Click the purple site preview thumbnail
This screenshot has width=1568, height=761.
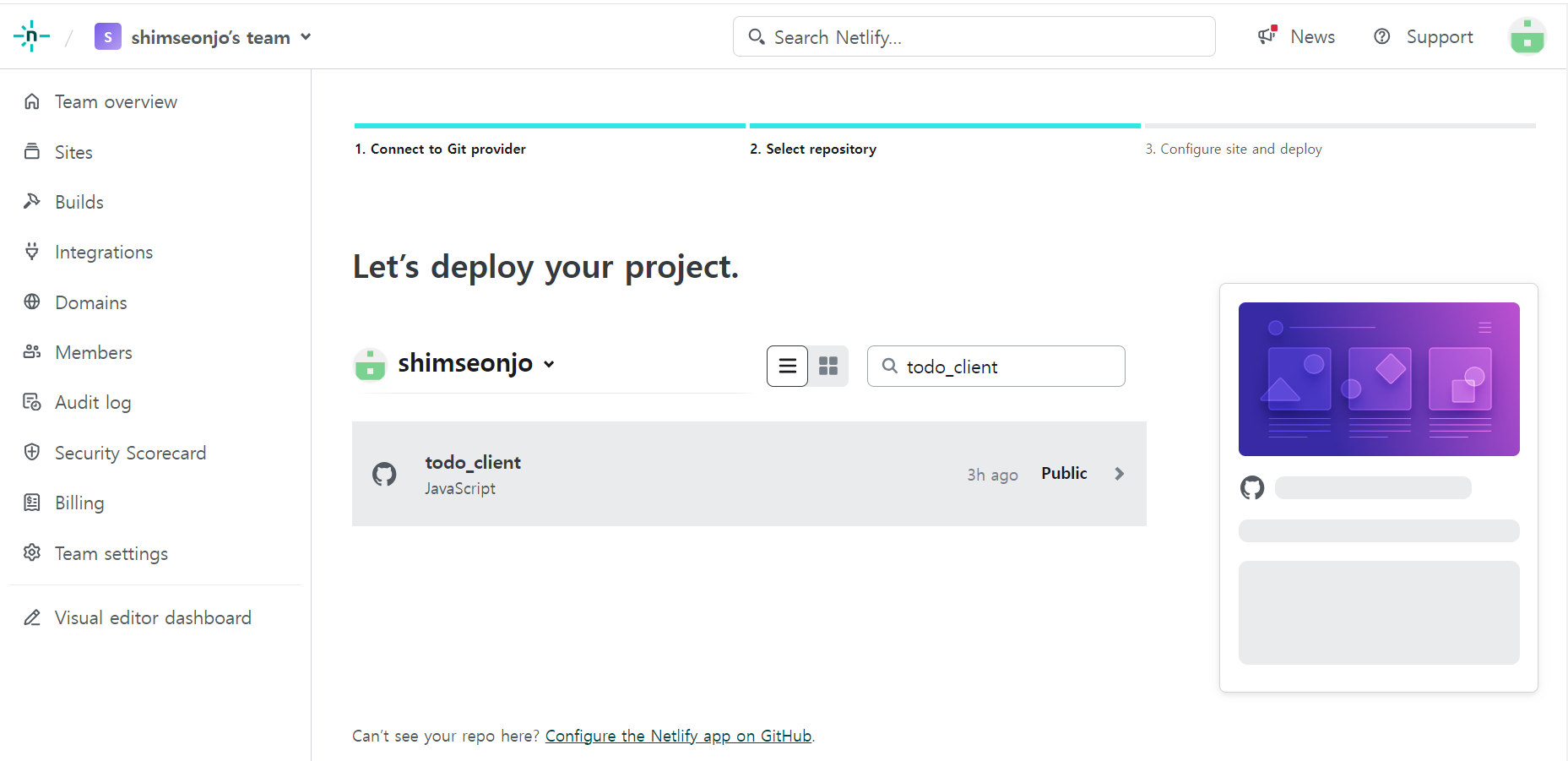[1378, 379]
